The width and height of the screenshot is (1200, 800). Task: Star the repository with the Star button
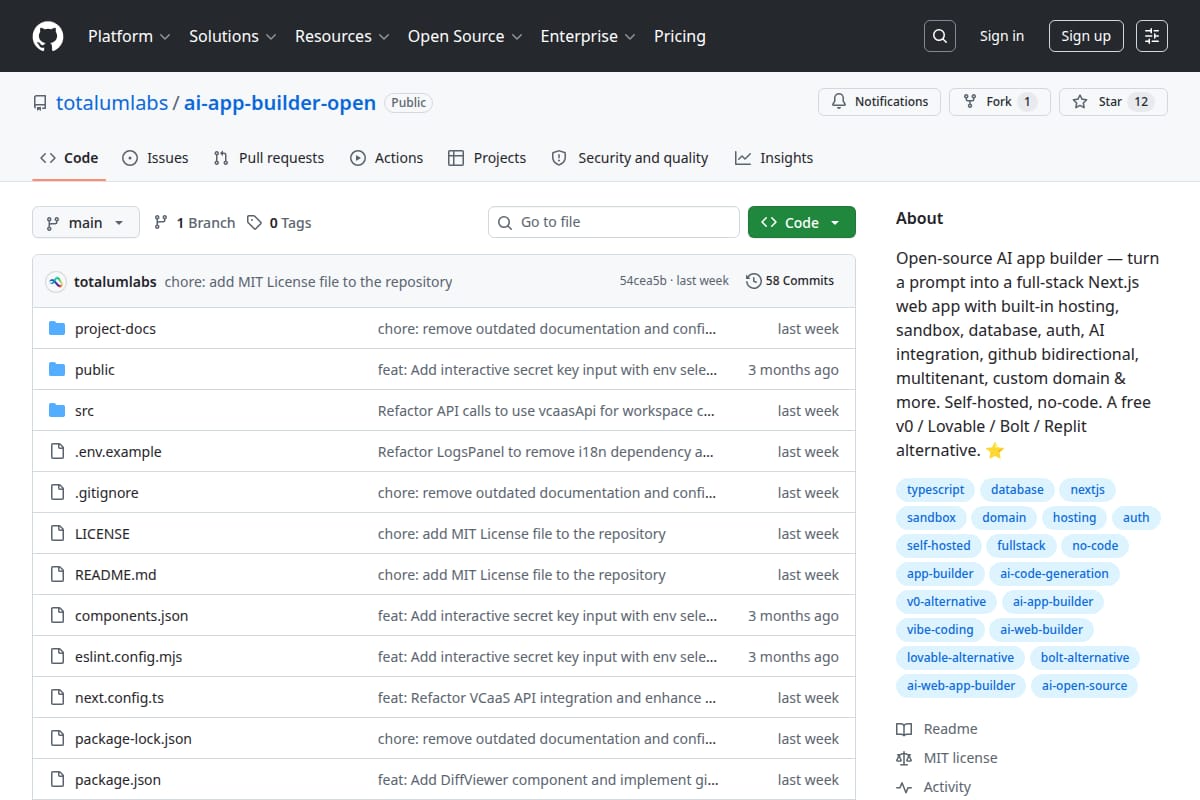pyautogui.click(x=1113, y=102)
